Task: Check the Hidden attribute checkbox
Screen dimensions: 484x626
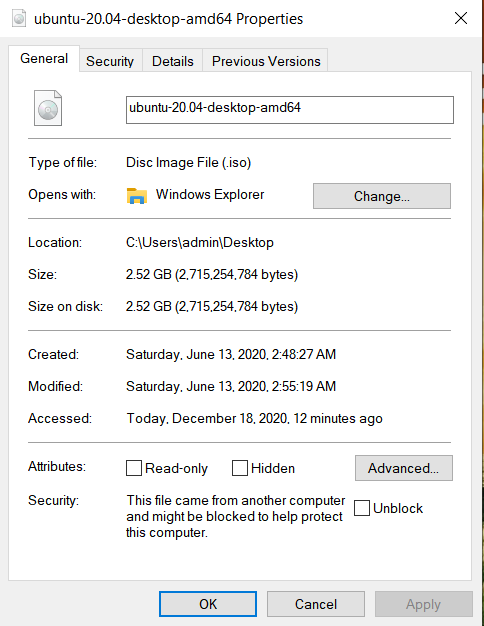Action: point(240,468)
